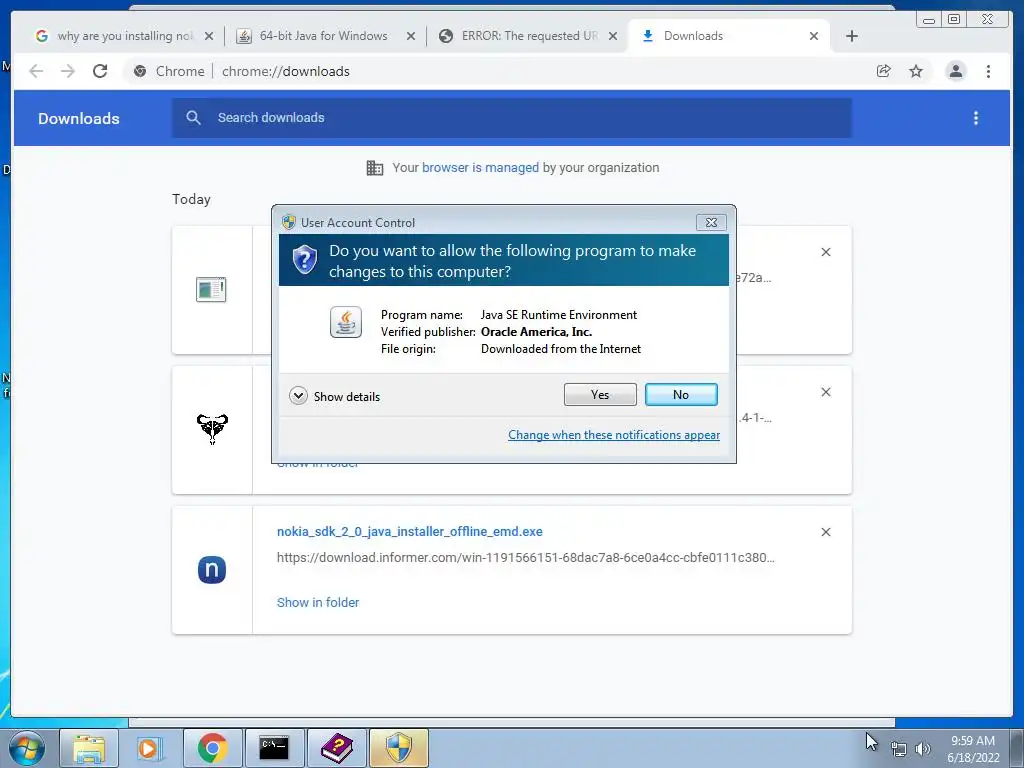The image size is (1024, 768).
Task: Reload the current page
Action: click(100, 71)
